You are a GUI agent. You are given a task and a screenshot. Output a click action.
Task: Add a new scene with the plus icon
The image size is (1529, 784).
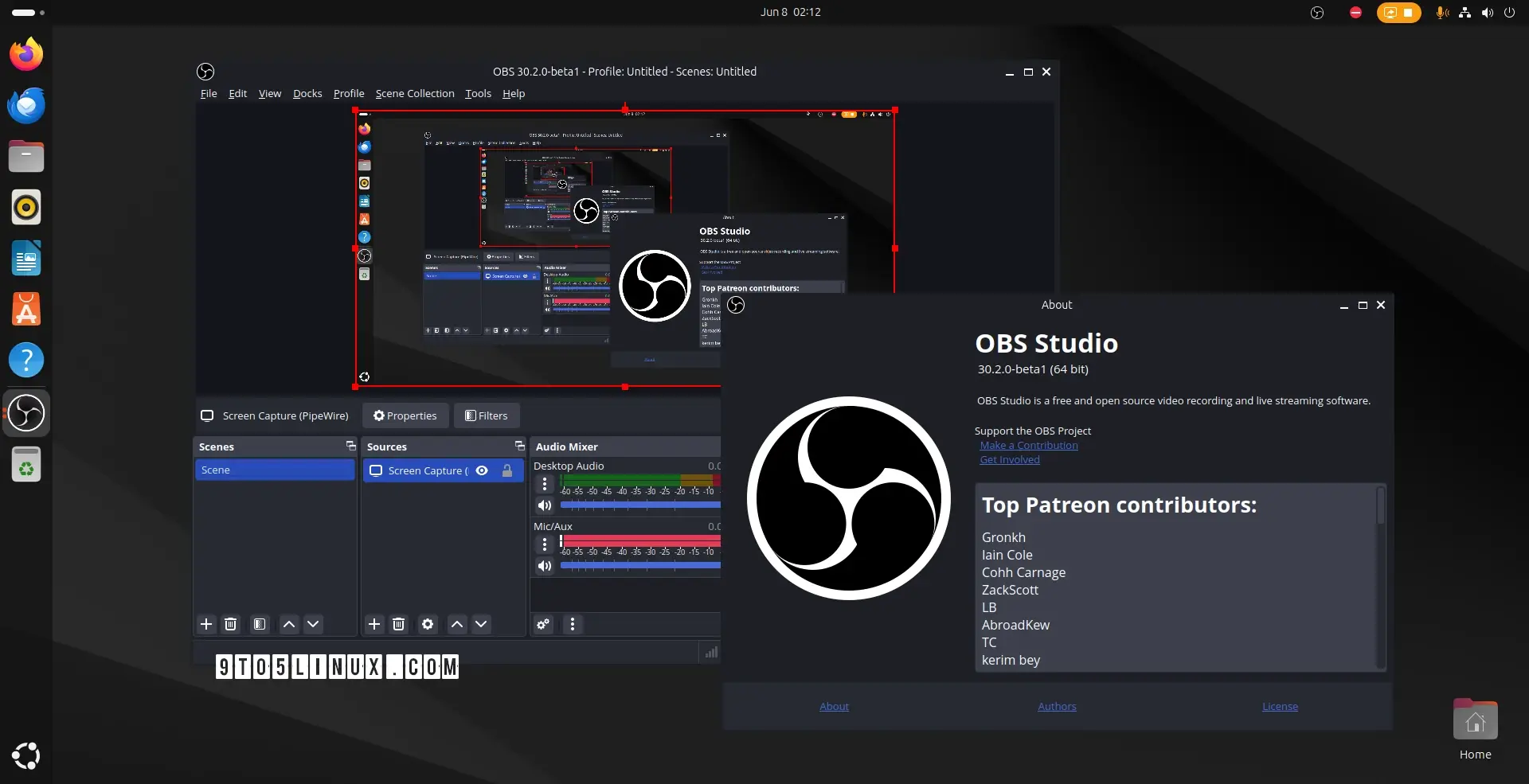[206, 624]
